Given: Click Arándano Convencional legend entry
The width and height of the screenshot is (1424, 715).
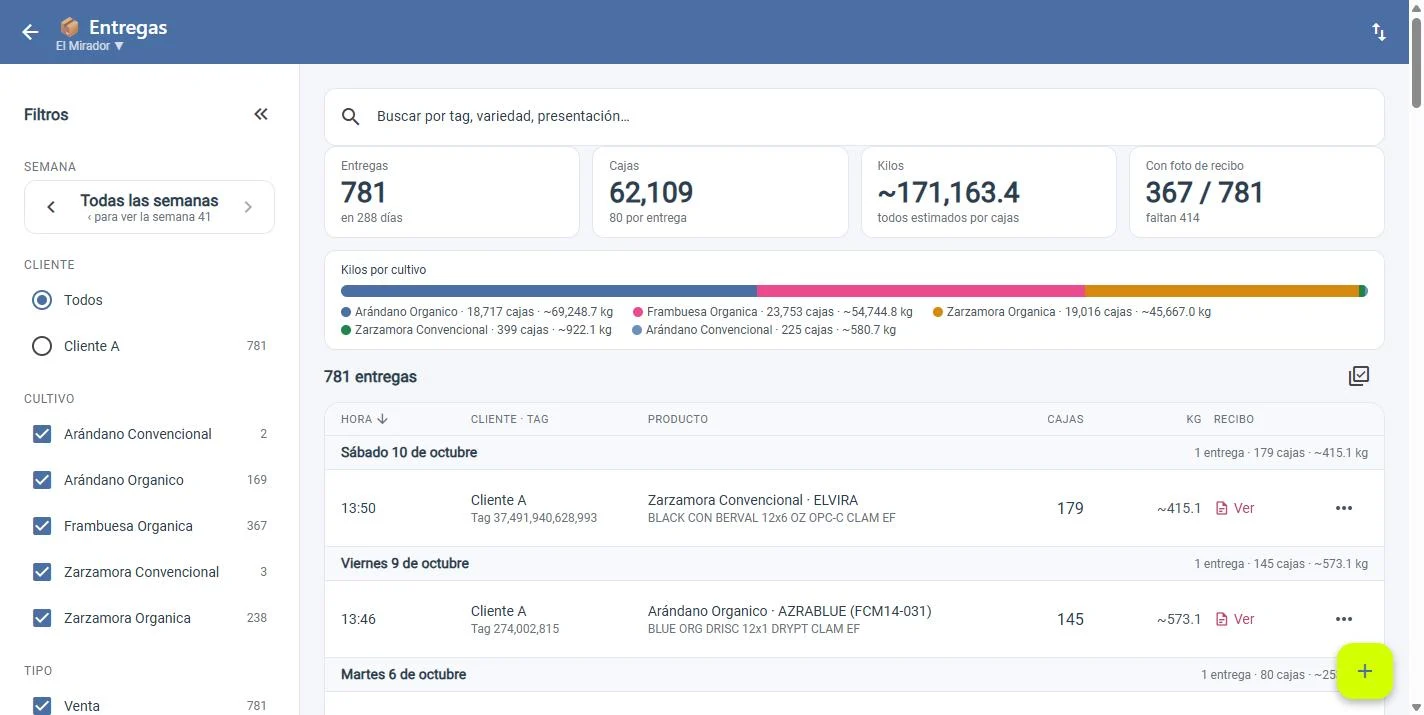Looking at the screenshot, I should pos(764,330).
